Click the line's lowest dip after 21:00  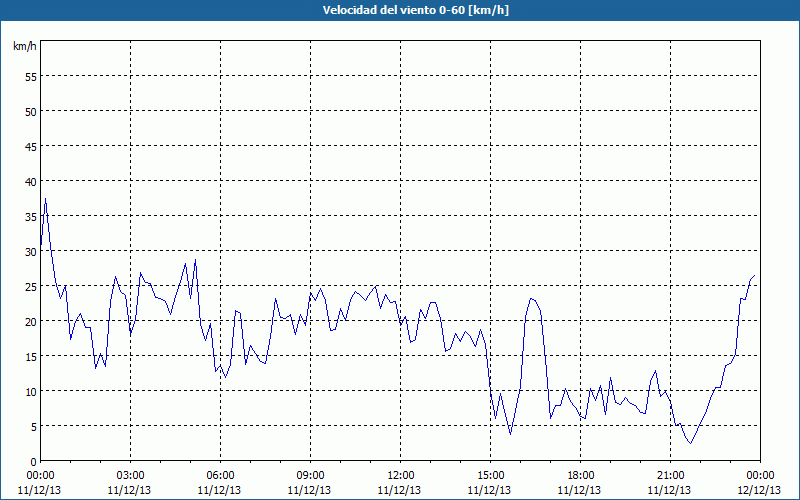pyautogui.click(x=691, y=443)
